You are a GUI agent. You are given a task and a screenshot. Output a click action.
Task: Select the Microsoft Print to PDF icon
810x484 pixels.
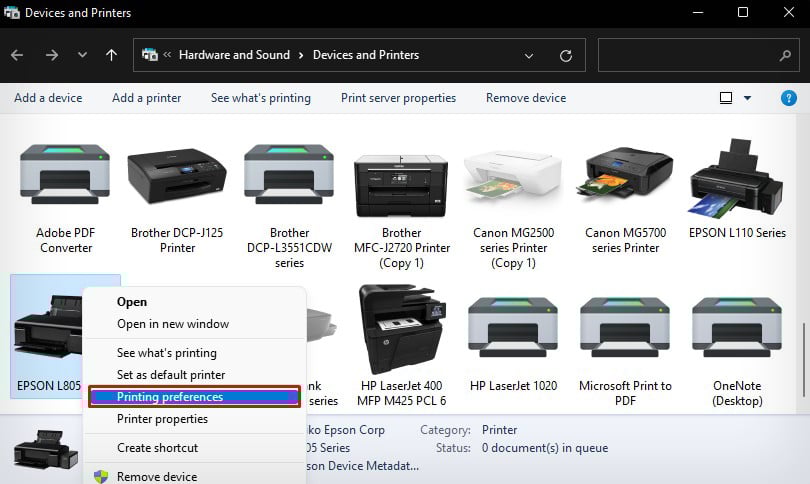point(625,327)
